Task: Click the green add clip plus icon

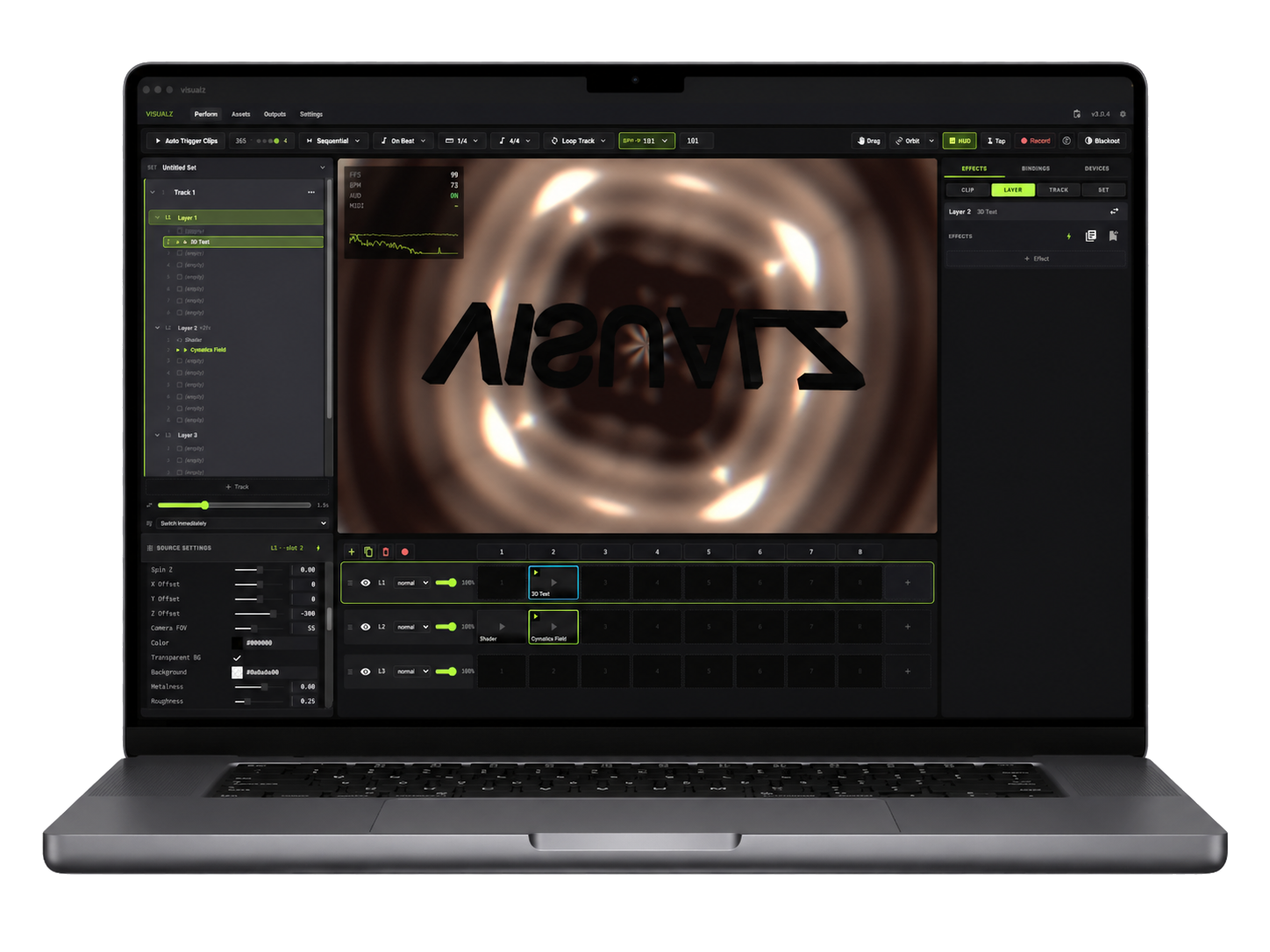Action: coord(352,552)
